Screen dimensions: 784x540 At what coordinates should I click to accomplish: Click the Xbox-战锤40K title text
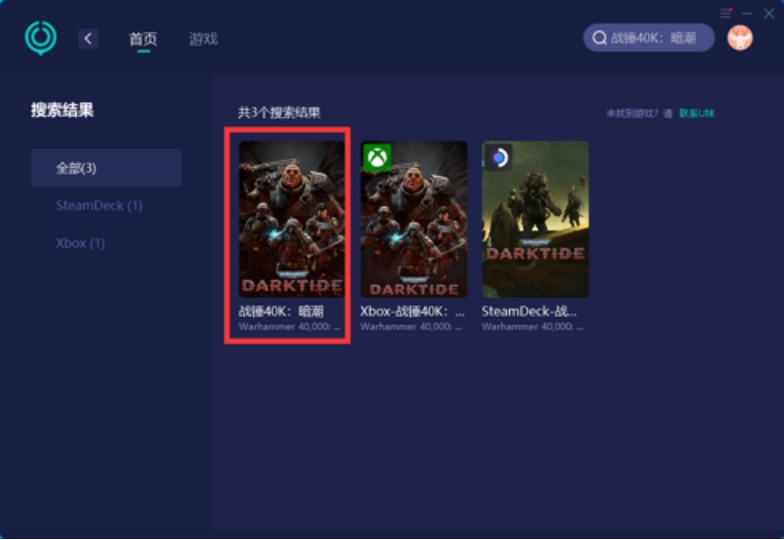[412, 312]
